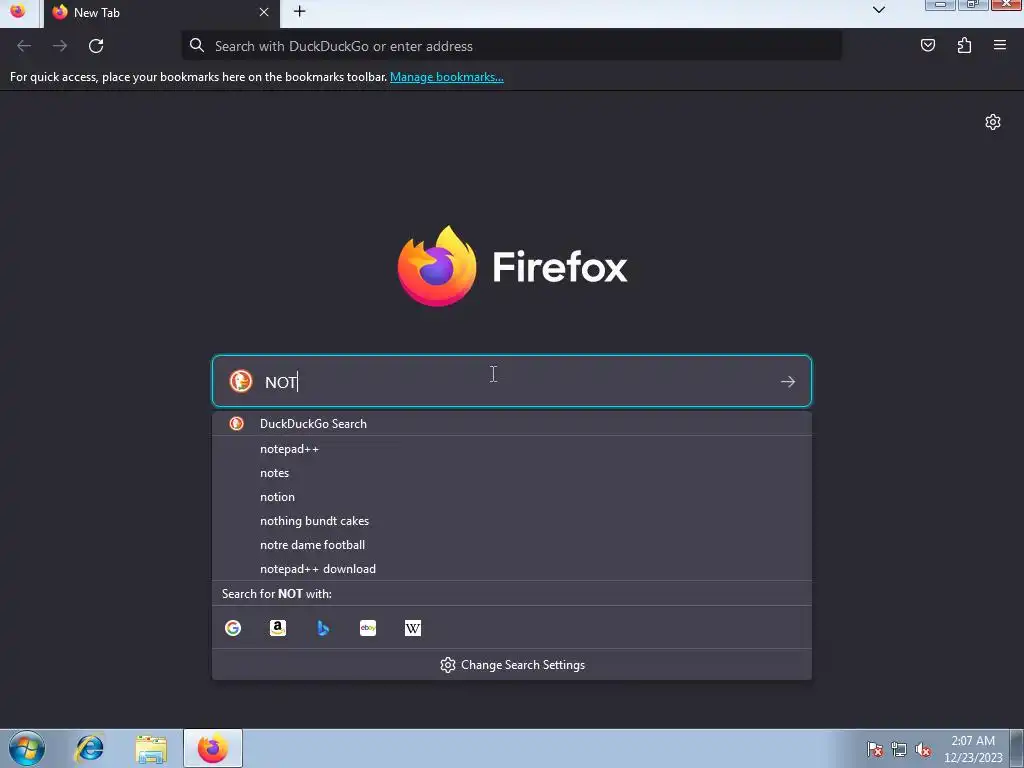Personalize new tab gear icon
This screenshot has width=1024, height=768.
click(x=993, y=122)
